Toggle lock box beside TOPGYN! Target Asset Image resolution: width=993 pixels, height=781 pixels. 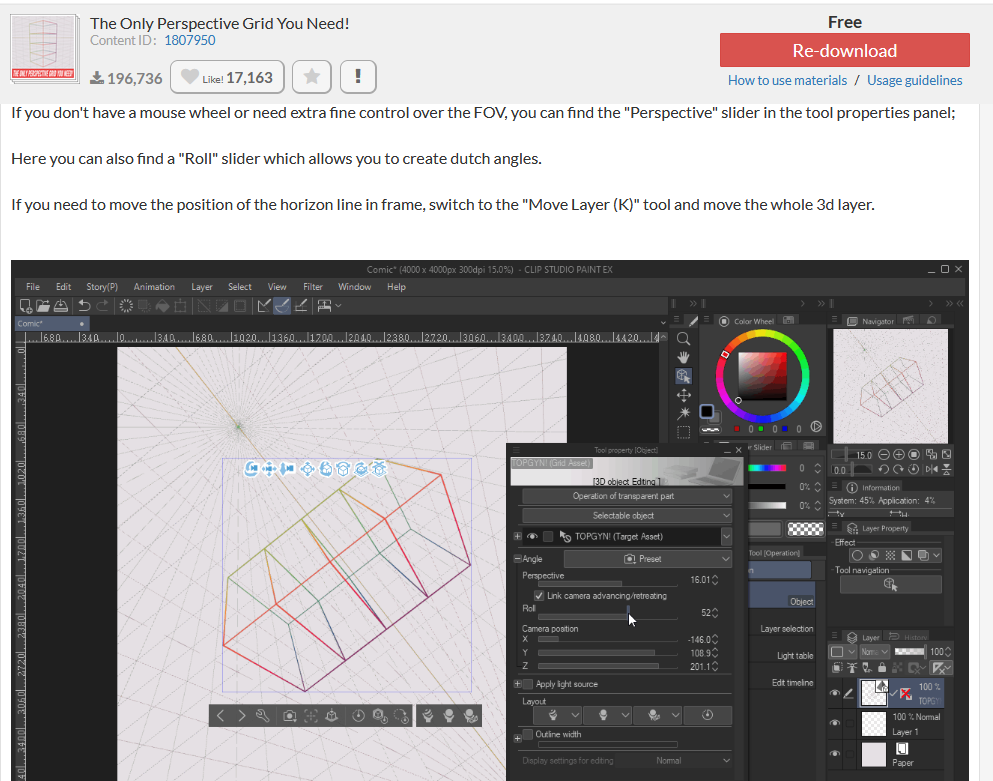pos(548,537)
